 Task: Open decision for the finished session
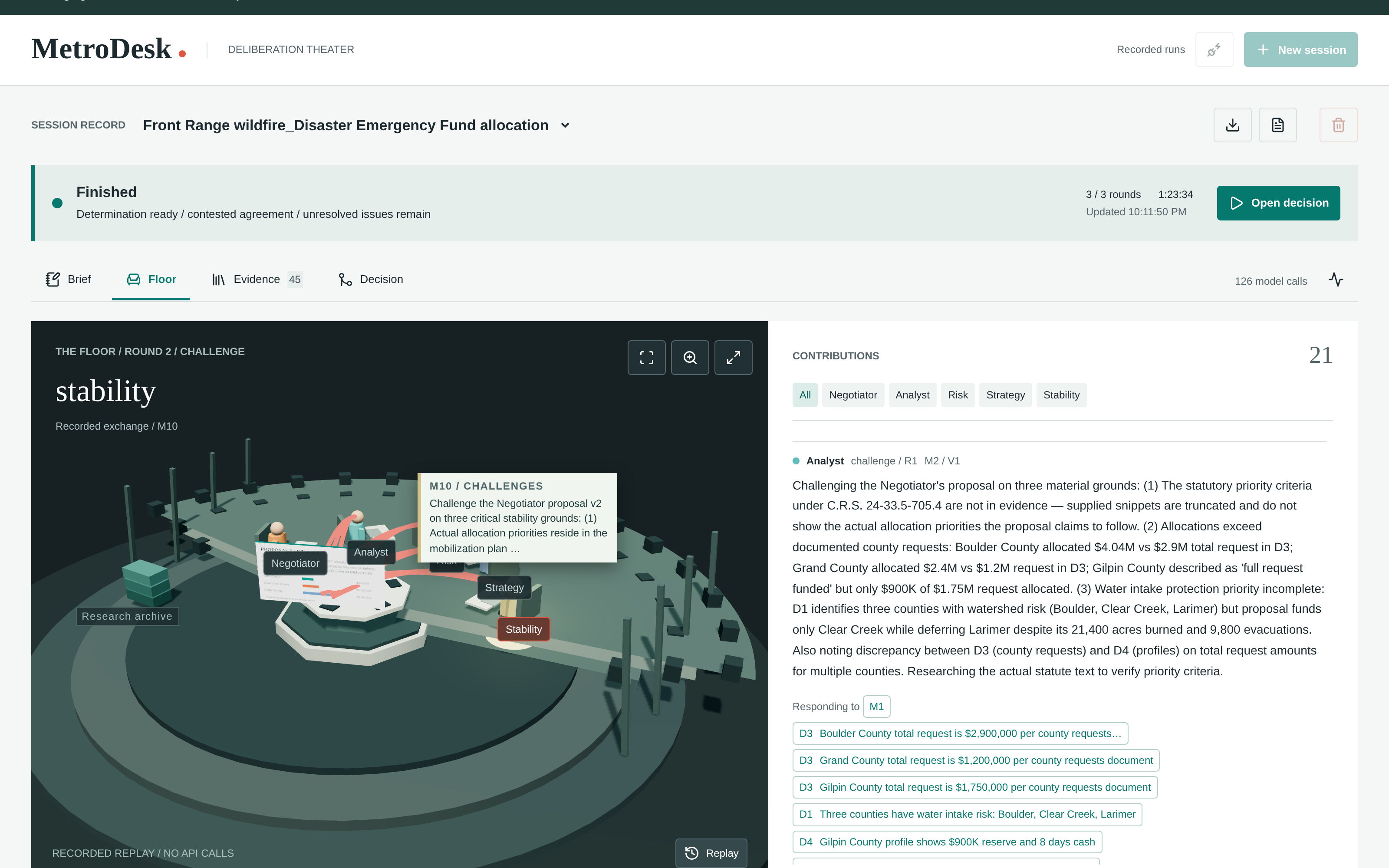coord(1278,203)
